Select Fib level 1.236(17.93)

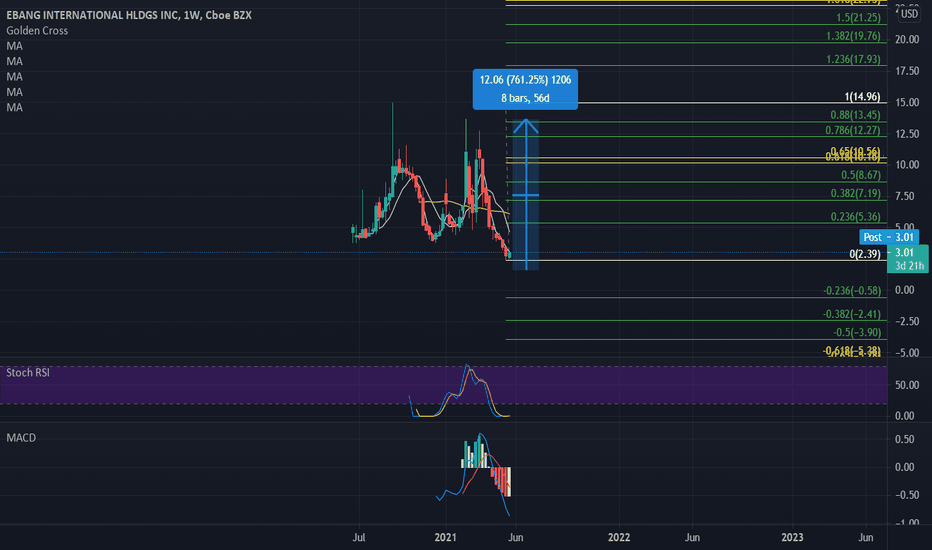pyautogui.click(x=853, y=59)
